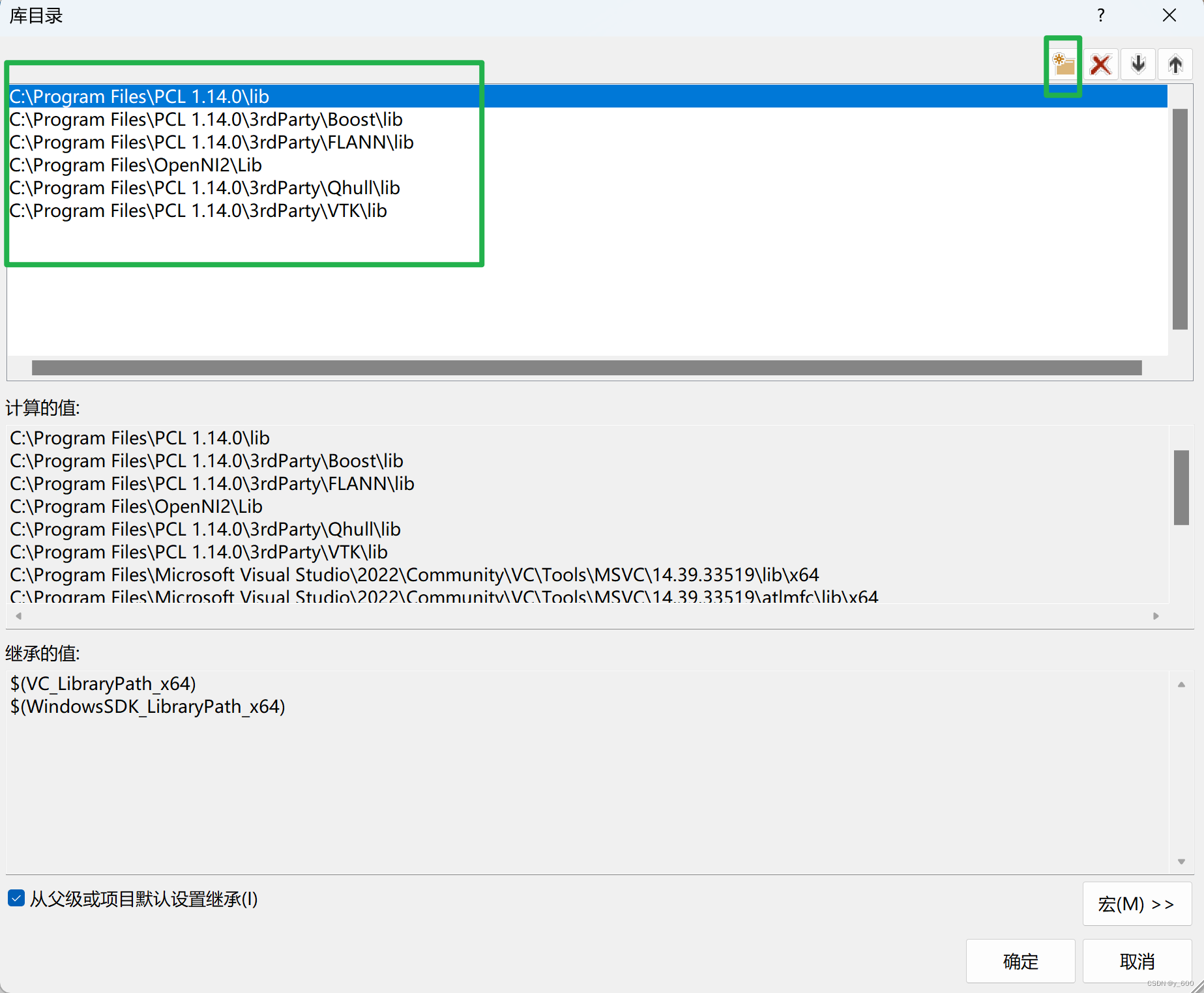This screenshot has width=1204, height=993.
Task: Select the $(VC_LibraryPath_x64) inherited value
Action: 103,684
